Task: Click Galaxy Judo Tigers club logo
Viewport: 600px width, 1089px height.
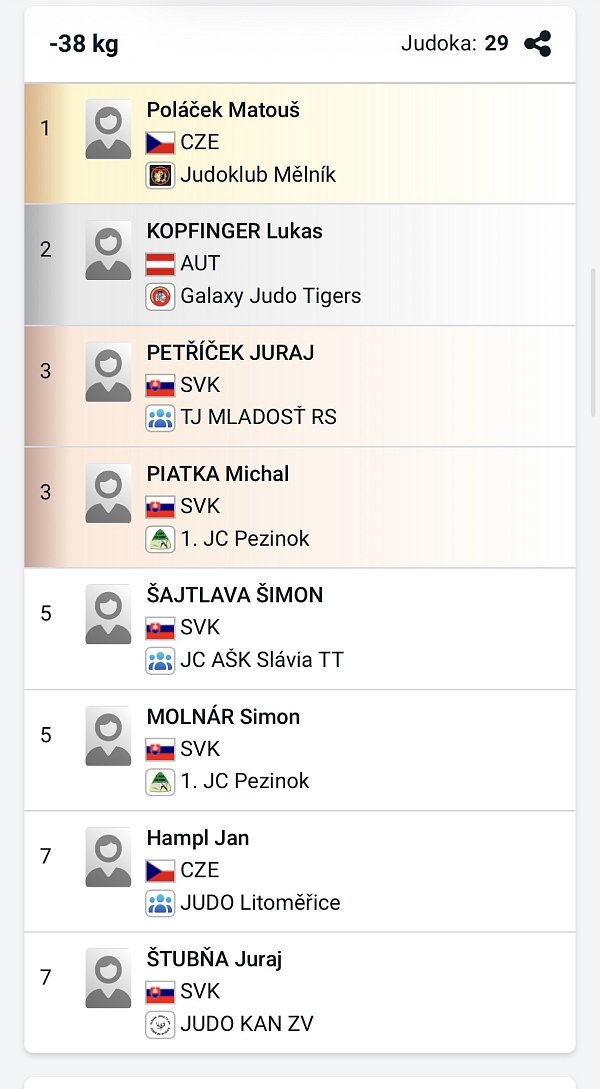Action: [x=160, y=296]
